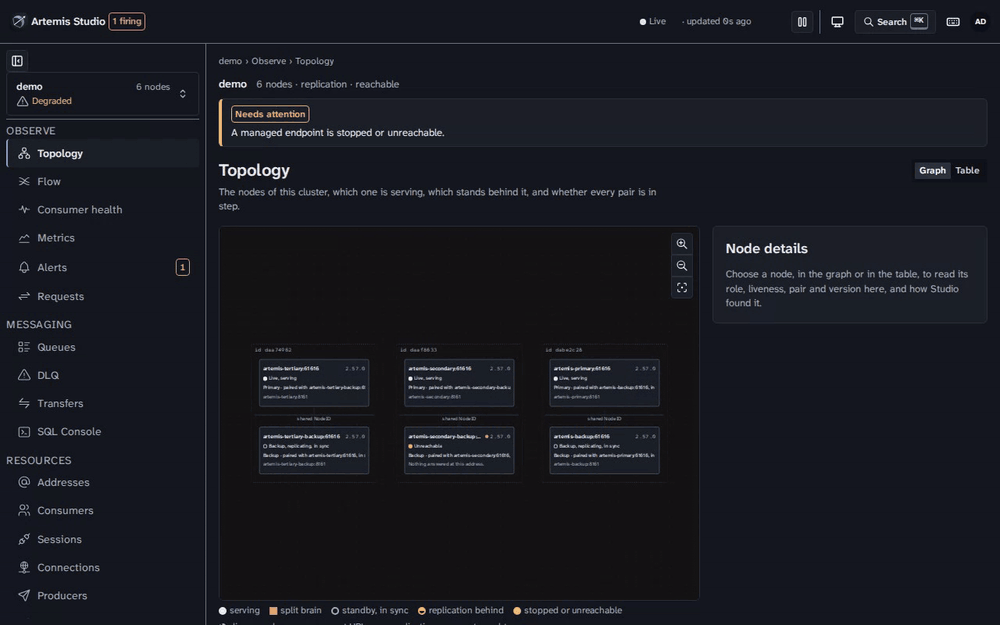
Task: Open the DLQ page
Action: click(x=103, y=375)
